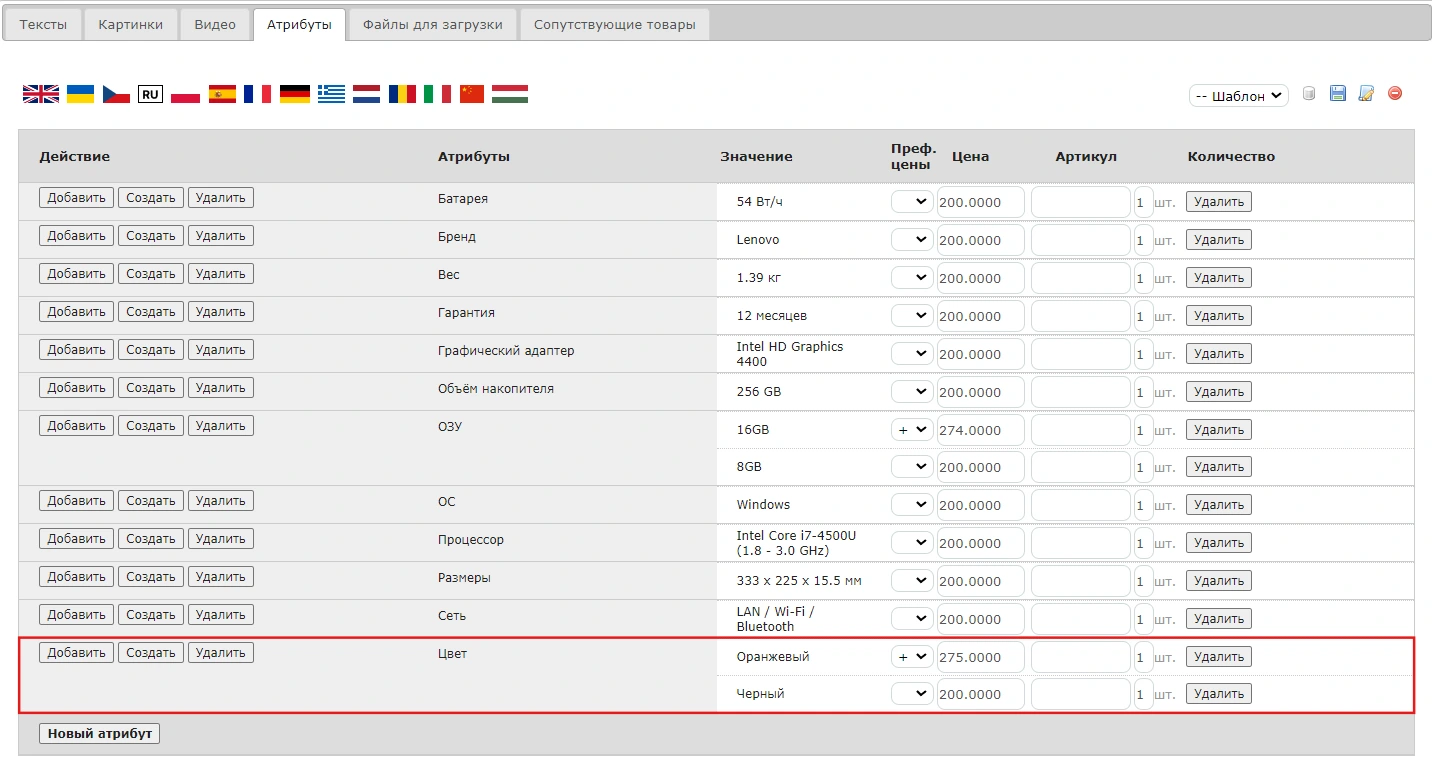The height and width of the screenshot is (757, 1432).
Task: Select the Chinese flag language
Action: click(x=472, y=94)
